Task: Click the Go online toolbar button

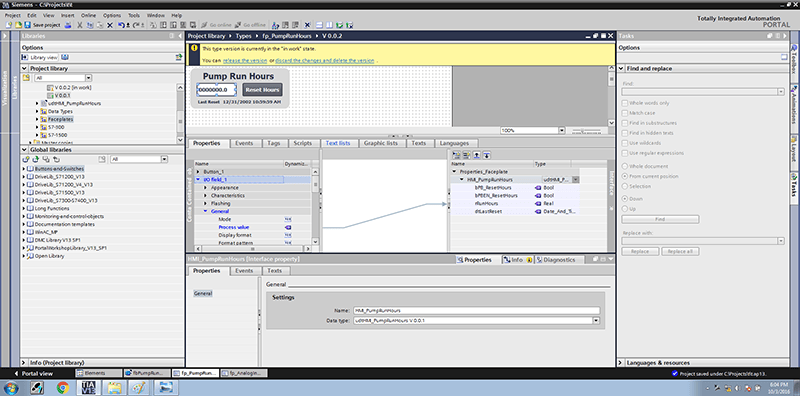Action: (216, 24)
